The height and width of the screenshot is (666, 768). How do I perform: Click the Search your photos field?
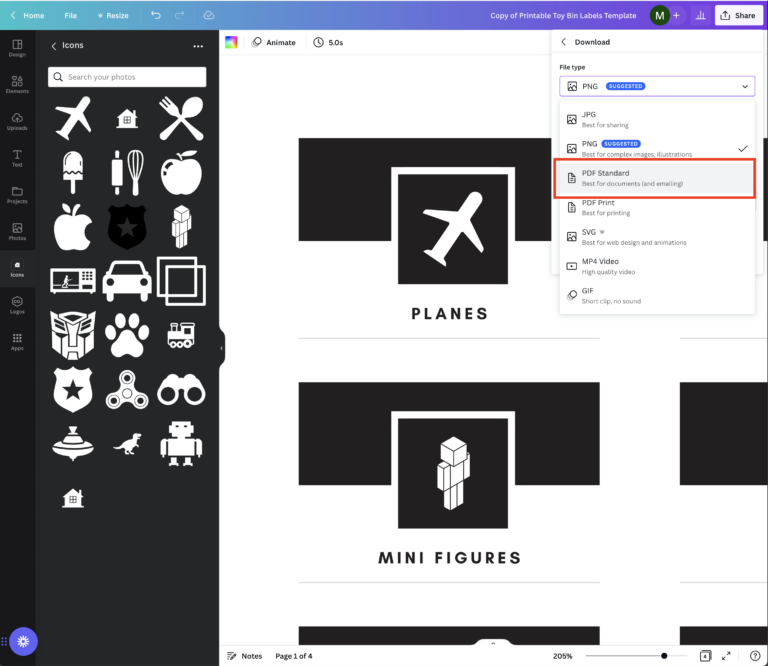pos(127,77)
